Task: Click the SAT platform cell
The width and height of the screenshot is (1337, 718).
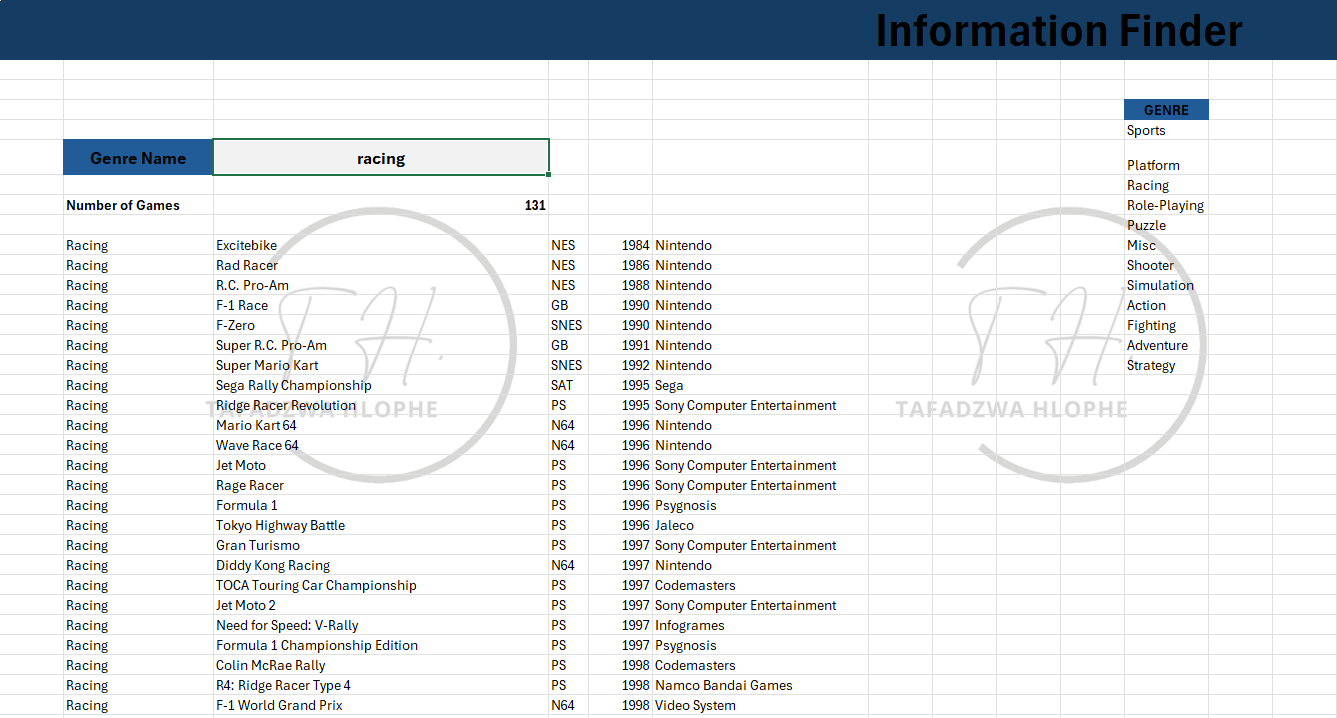Action: (562, 385)
